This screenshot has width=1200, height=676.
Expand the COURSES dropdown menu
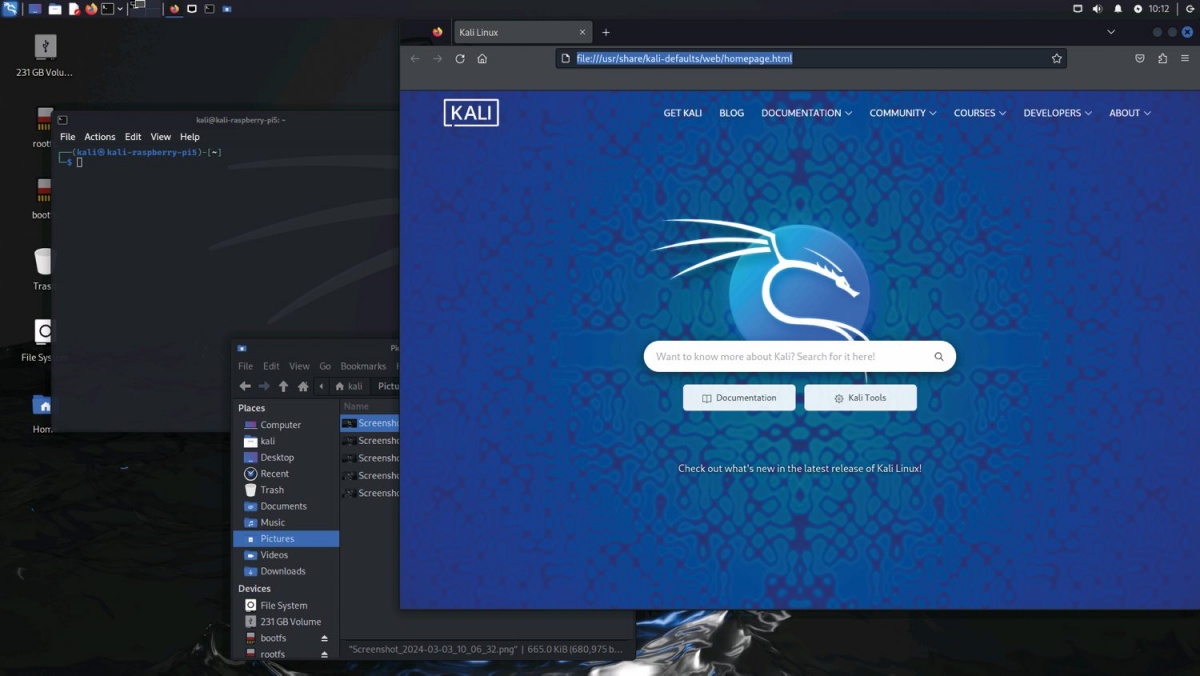coord(979,113)
